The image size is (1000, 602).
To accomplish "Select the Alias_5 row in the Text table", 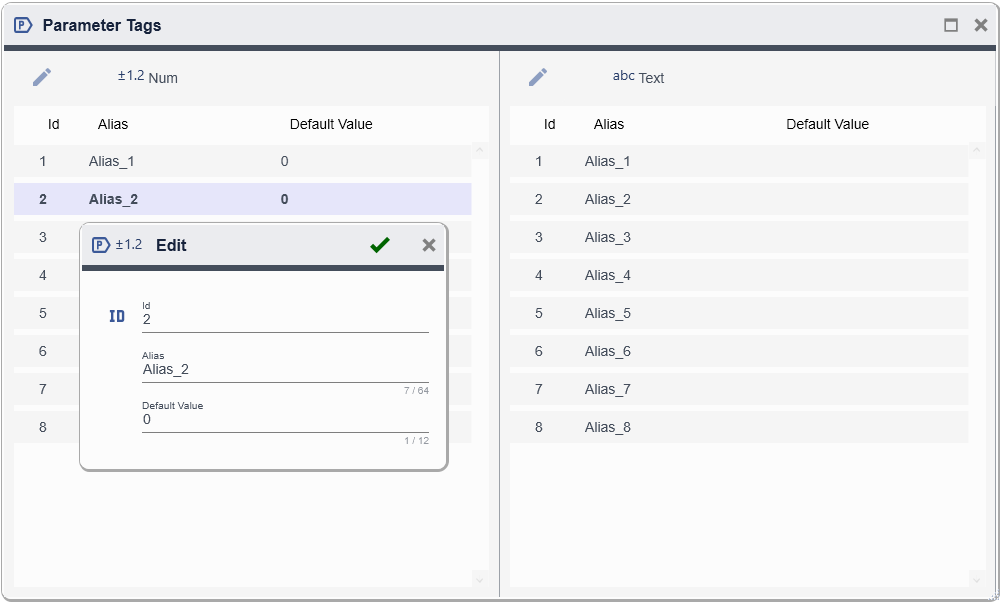I will (x=738, y=313).
